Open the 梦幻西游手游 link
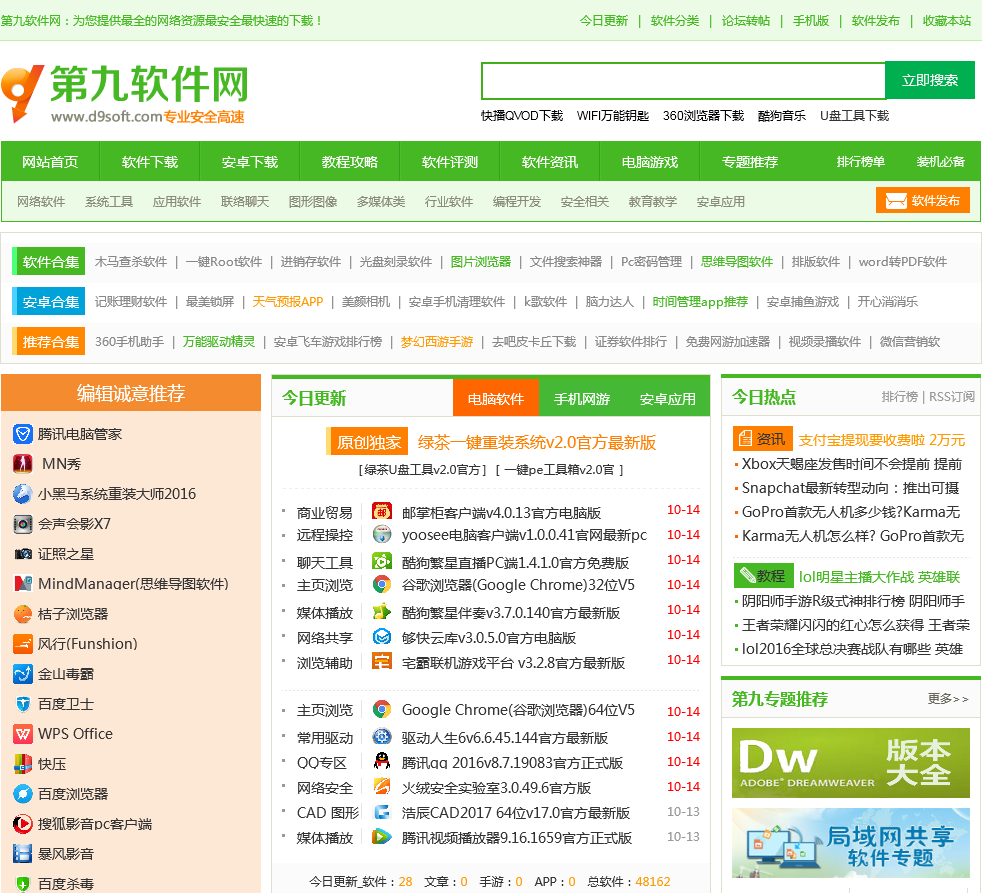The image size is (982, 893). click(x=437, y=342)
